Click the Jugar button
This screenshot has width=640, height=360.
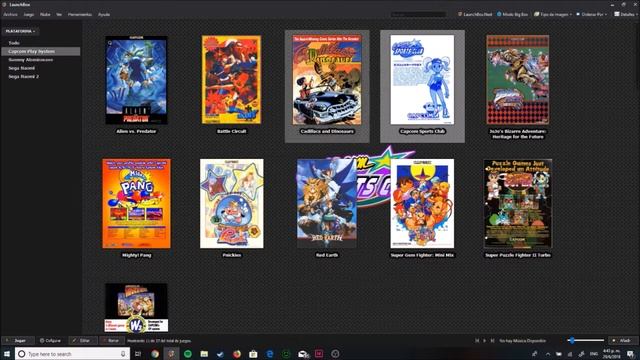(18, 340)
